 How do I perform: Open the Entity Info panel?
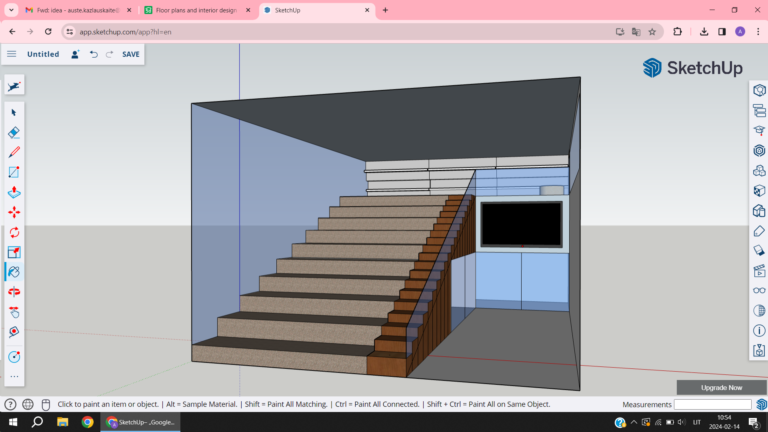(x=759, y=90)
